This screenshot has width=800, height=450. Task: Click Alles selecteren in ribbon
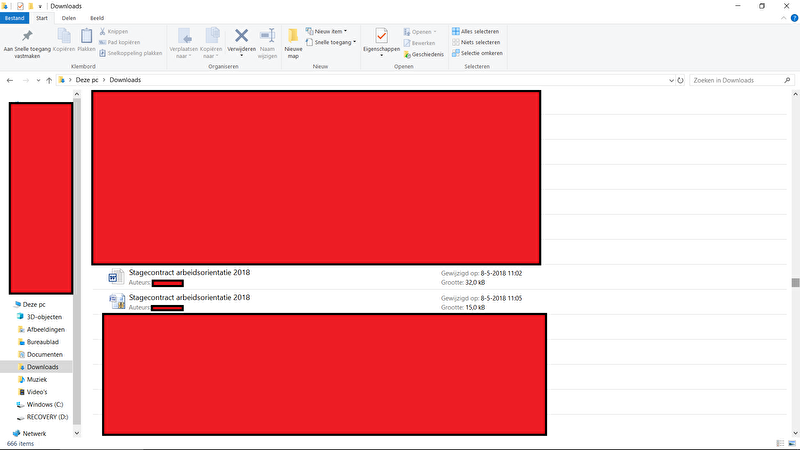(474, 31)
